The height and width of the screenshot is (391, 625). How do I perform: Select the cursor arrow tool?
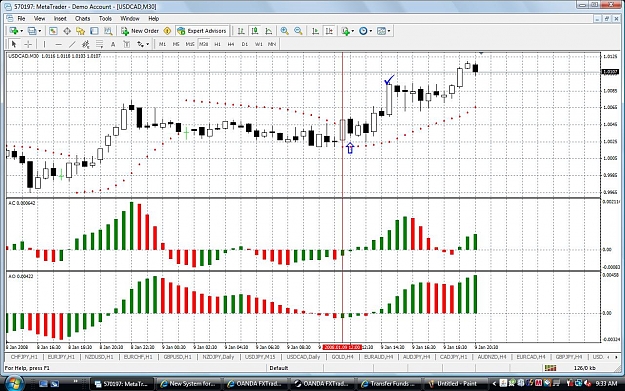(14, 44)
